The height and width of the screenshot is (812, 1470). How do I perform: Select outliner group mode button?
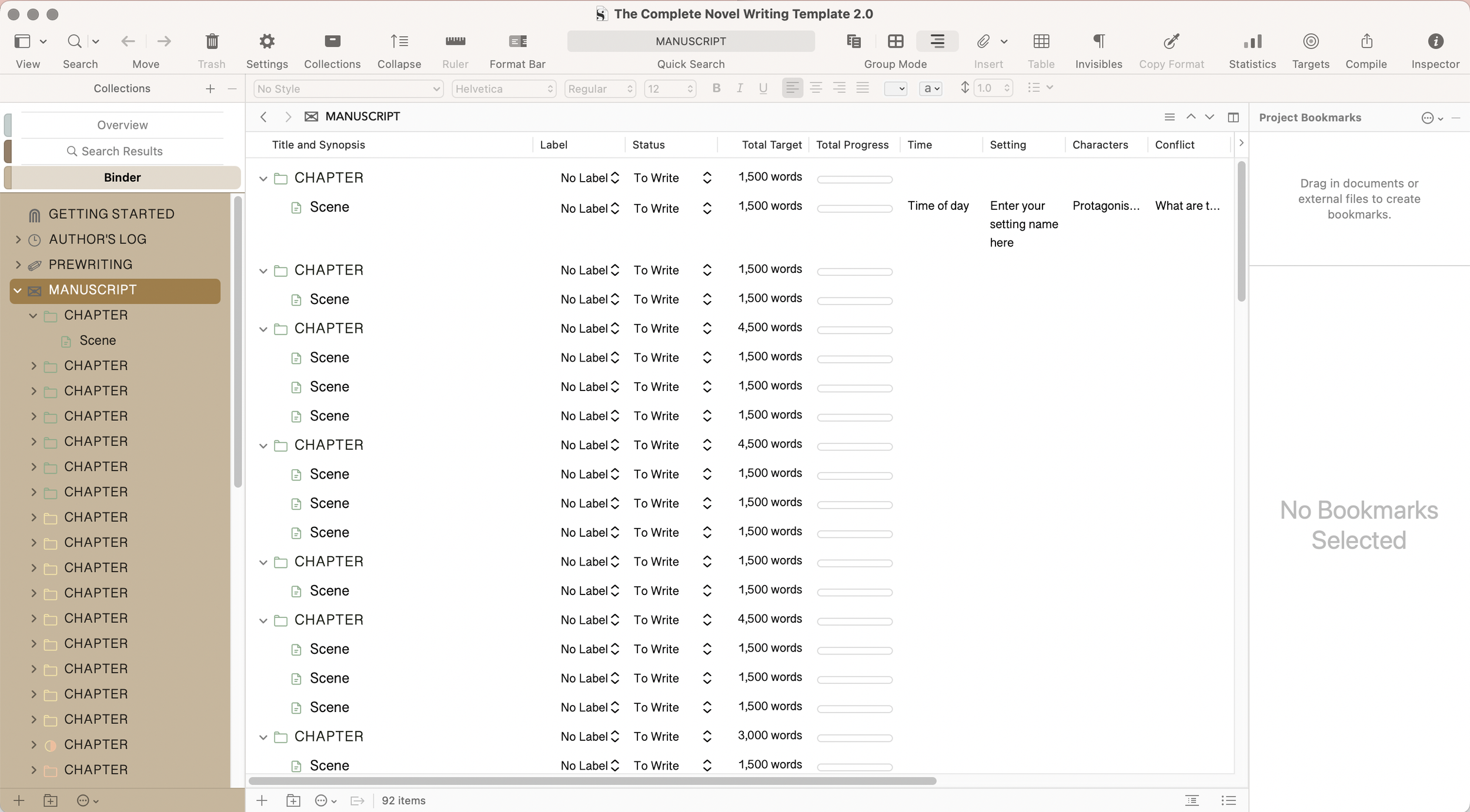937,42
